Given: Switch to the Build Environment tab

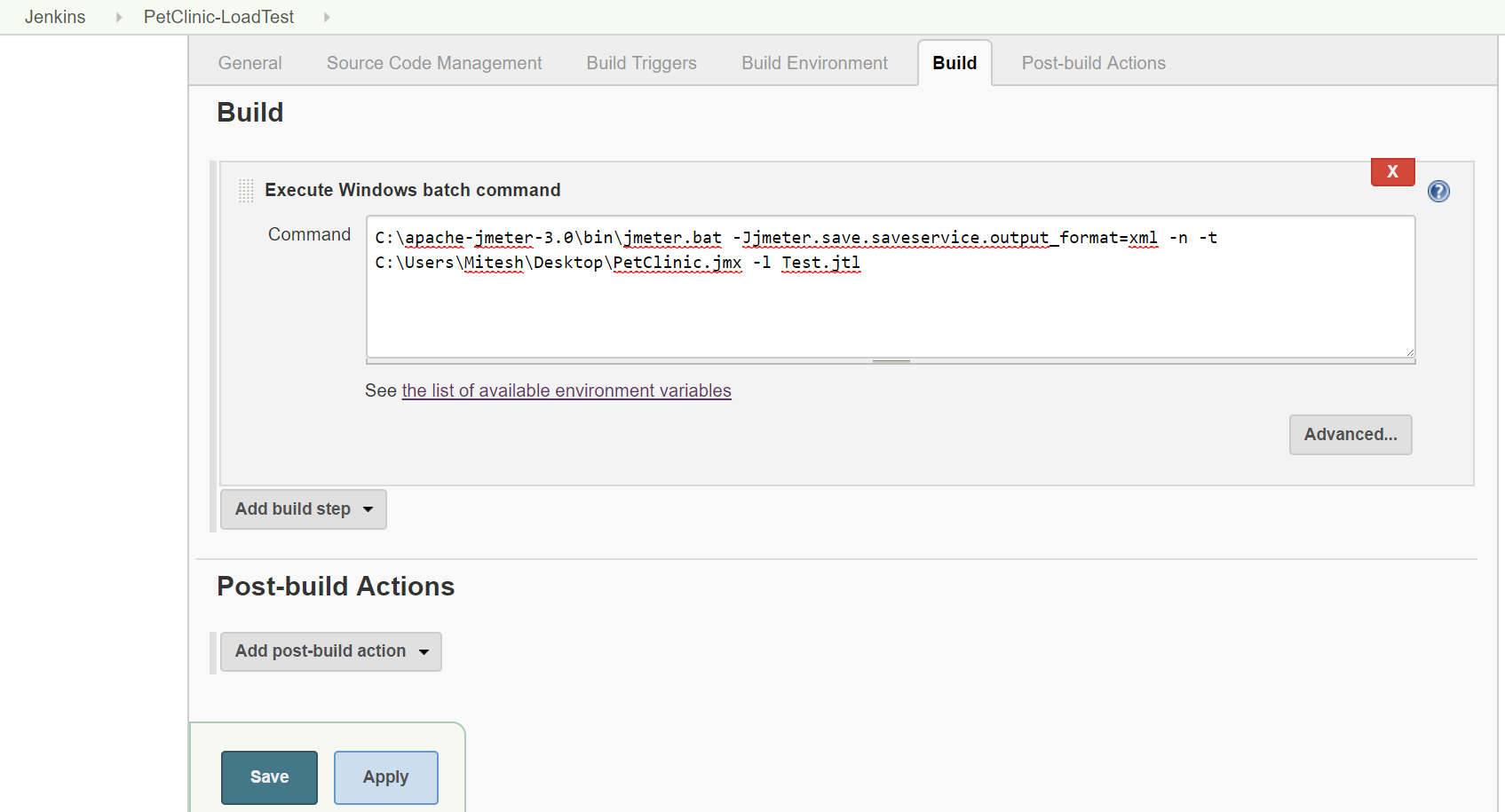Looking at the screenshot, I should 814,63.
